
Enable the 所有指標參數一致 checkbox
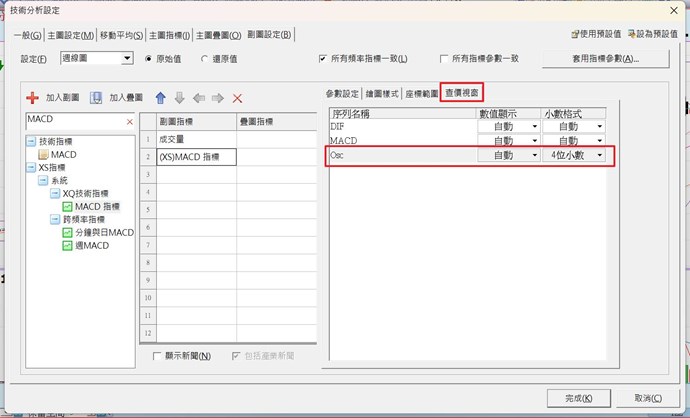coord(443,59)
